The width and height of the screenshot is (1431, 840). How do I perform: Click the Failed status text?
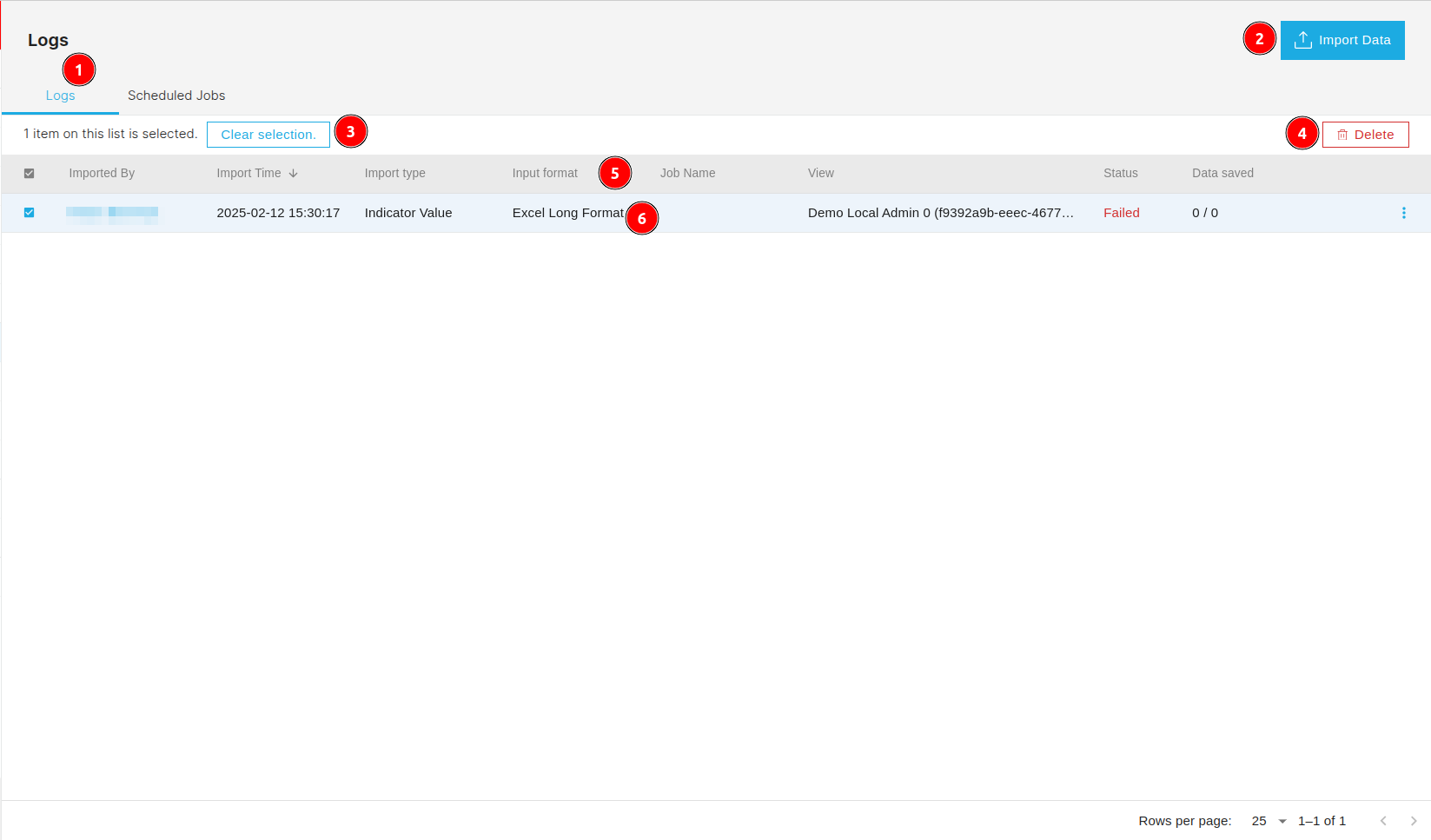(x=1121, y=213)
